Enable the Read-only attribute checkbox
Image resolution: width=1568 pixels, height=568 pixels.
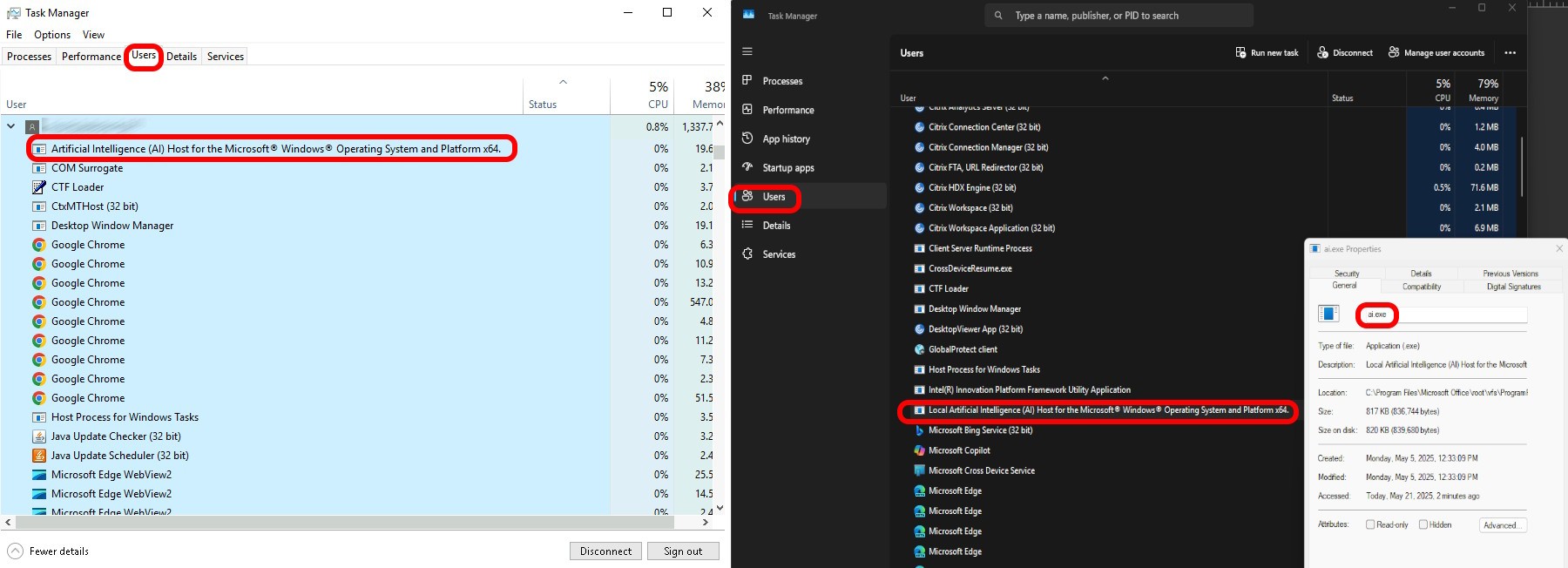tap(1370, 524)
